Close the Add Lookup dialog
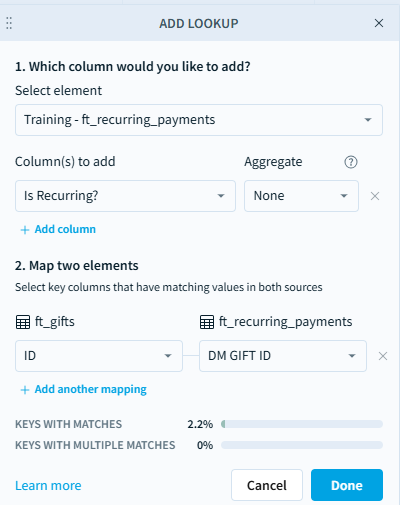This screenshot has height=505, width=400. pyautogui.click(x=379, y=23)
